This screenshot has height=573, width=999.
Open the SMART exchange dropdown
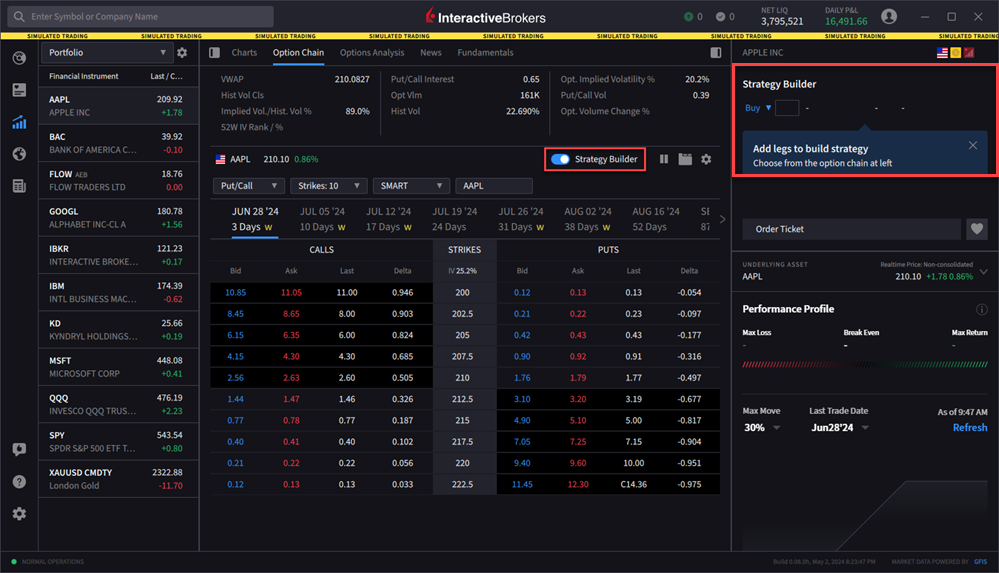[x=411, y=186]
